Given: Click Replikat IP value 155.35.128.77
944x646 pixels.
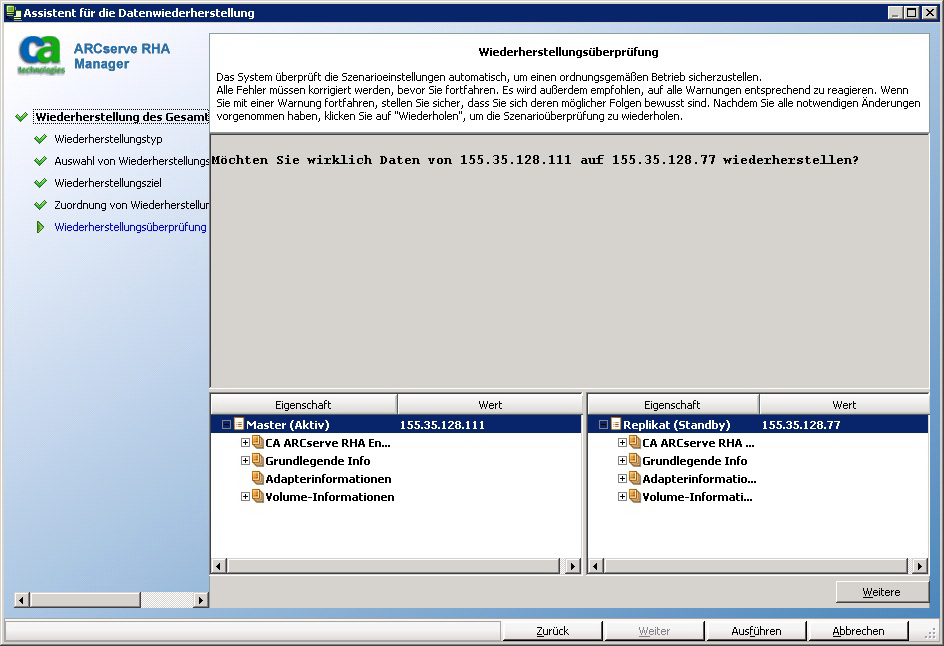Looking at the screenshot, I should 801,424.
